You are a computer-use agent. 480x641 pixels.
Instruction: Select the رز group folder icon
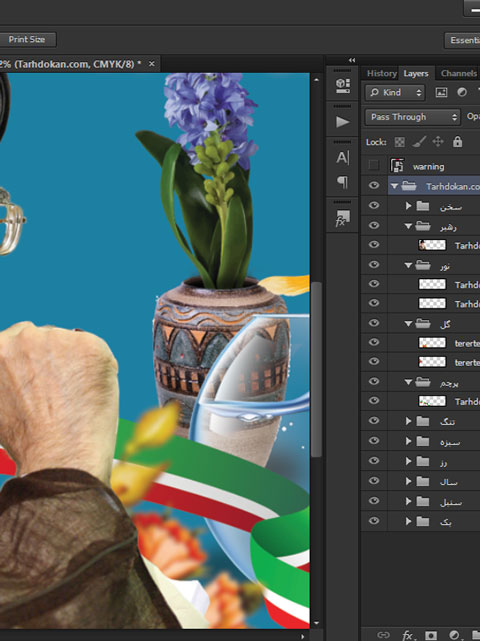click(x=423, y=461)
